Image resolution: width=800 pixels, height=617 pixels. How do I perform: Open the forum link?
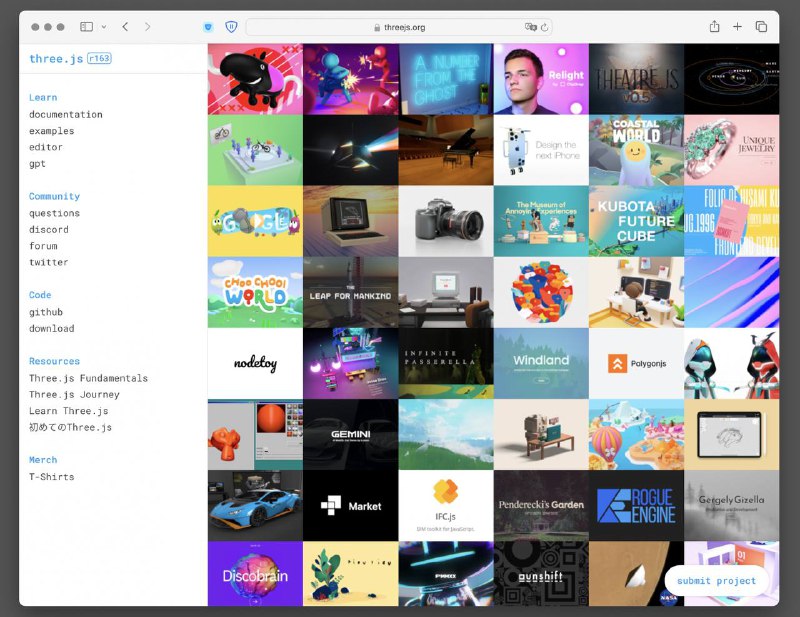(x=43, y=246)
